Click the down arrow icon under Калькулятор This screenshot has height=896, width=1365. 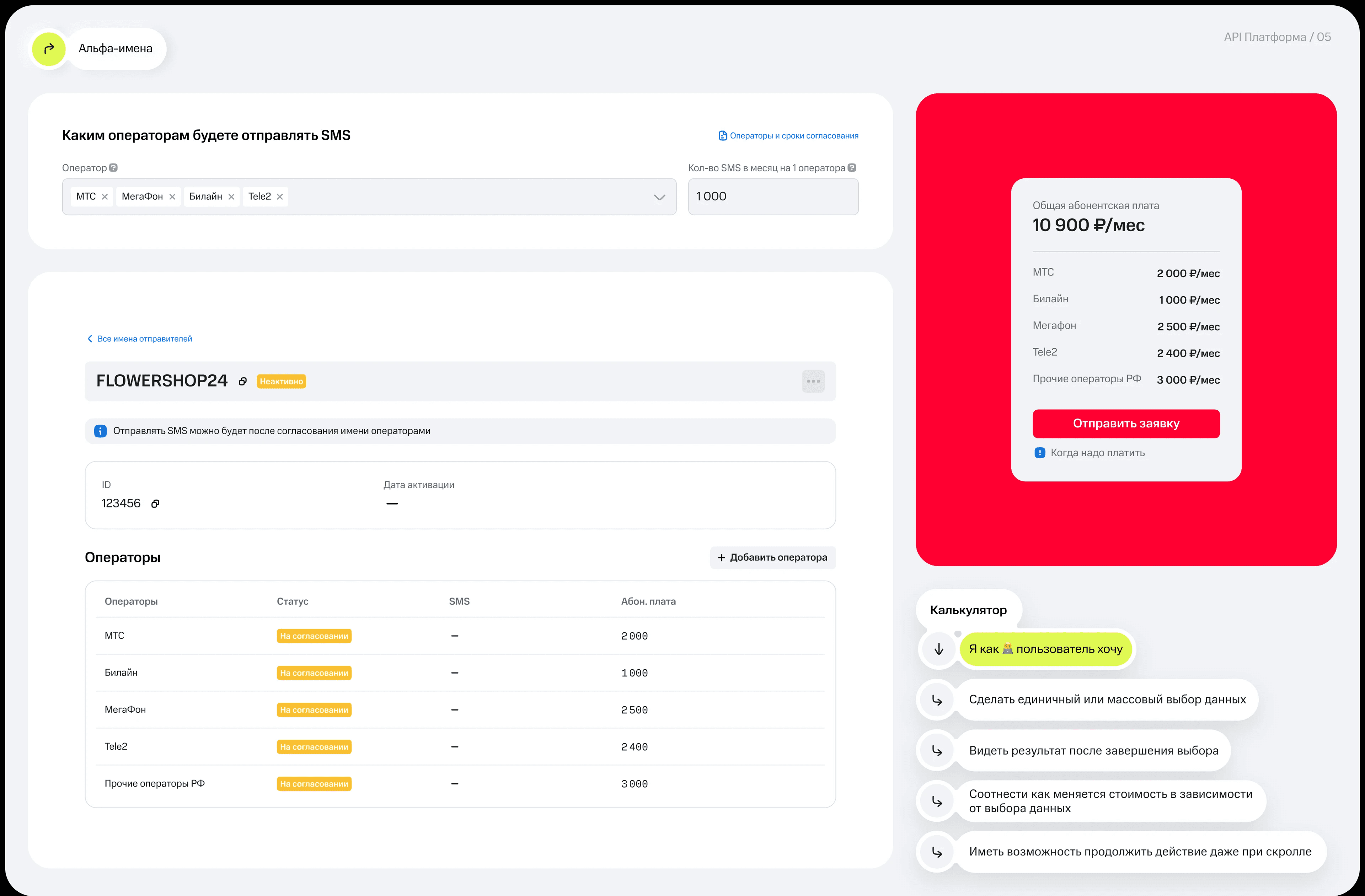[x=938, y=649]
